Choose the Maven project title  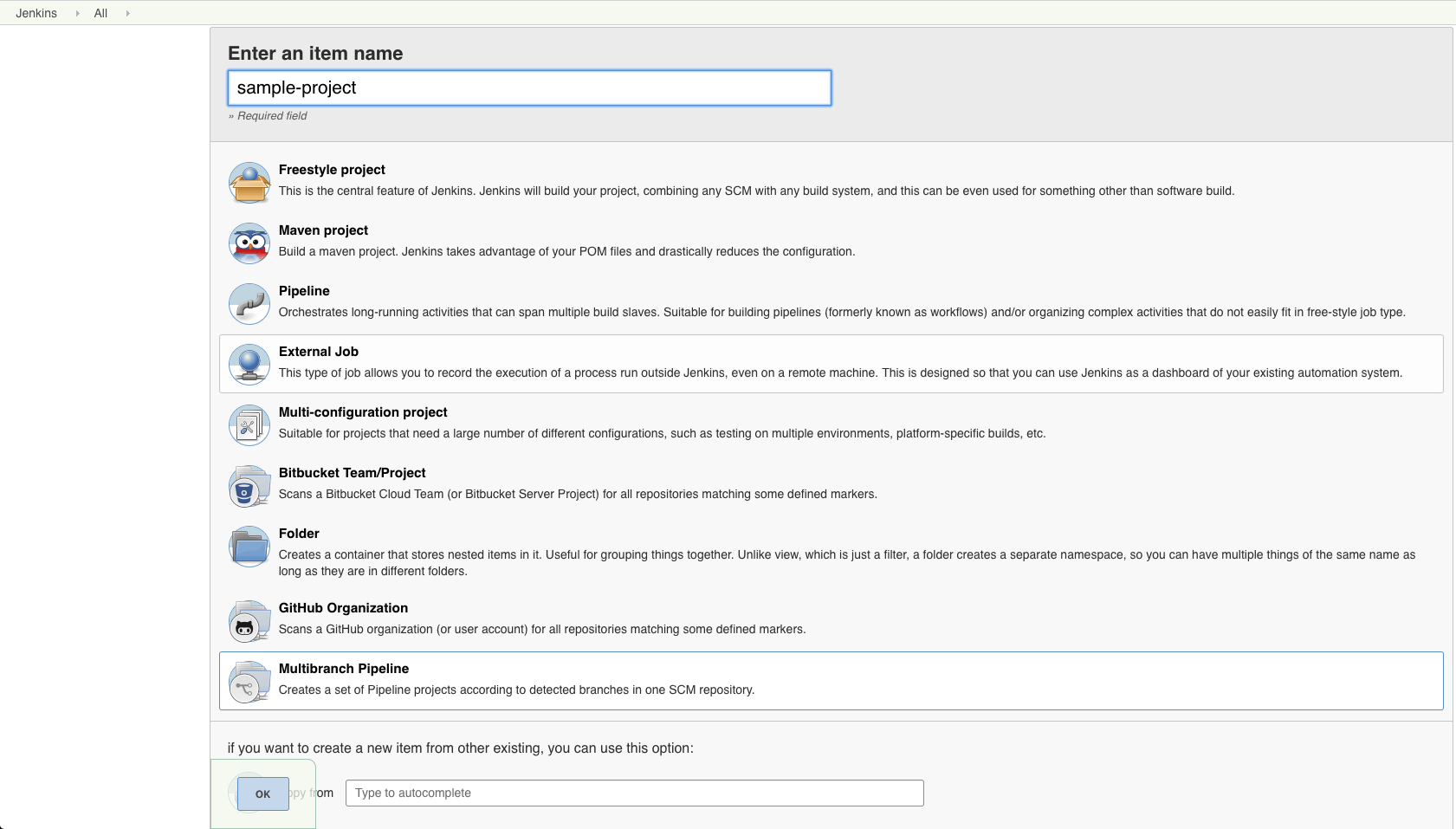coord(323,230)
